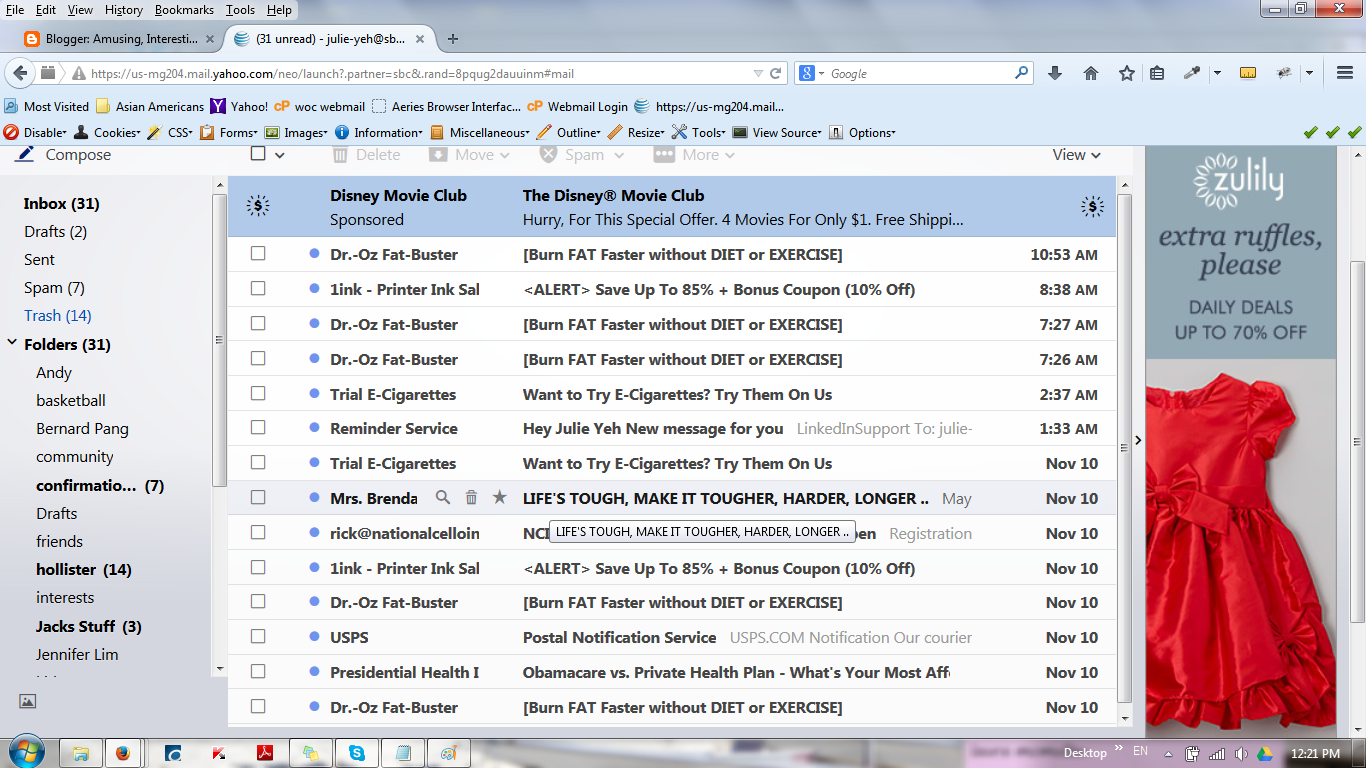Click the Windows Start orb
This screenshot has width=1366, height=768.
(x=26, y=751)
